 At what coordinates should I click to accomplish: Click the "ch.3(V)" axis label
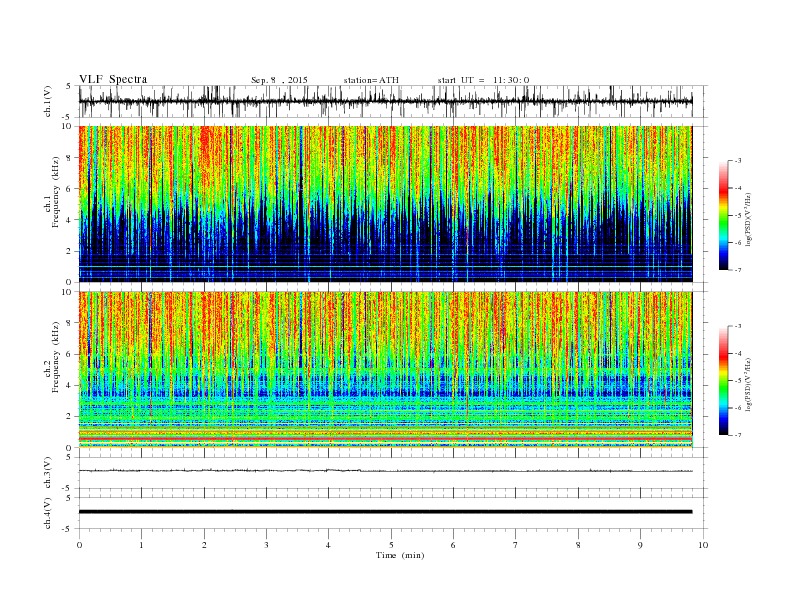48,473
